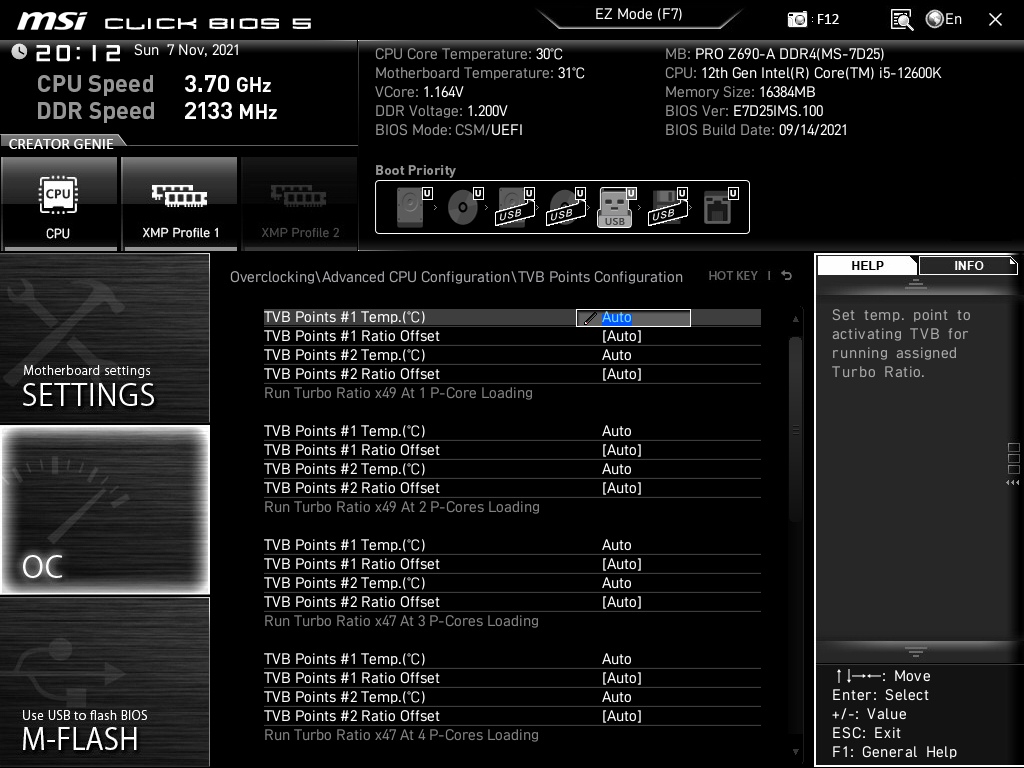Click the settings list scrollbar thumb

pyautogui.click(x=795, y=429)
